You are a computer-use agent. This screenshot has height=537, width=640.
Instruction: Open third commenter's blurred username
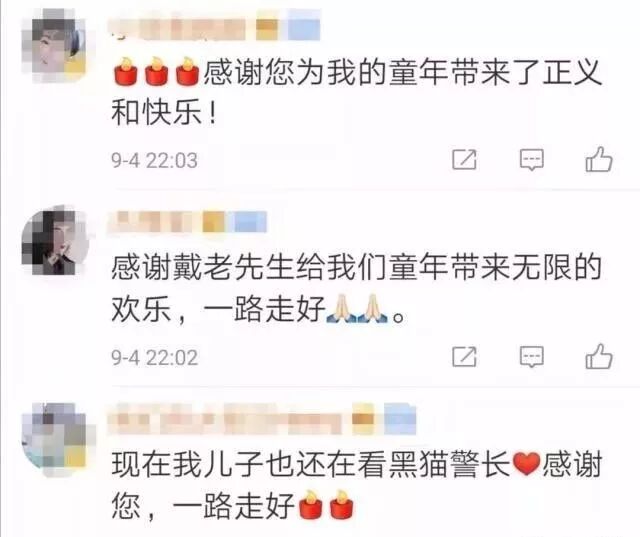(224, 419)
